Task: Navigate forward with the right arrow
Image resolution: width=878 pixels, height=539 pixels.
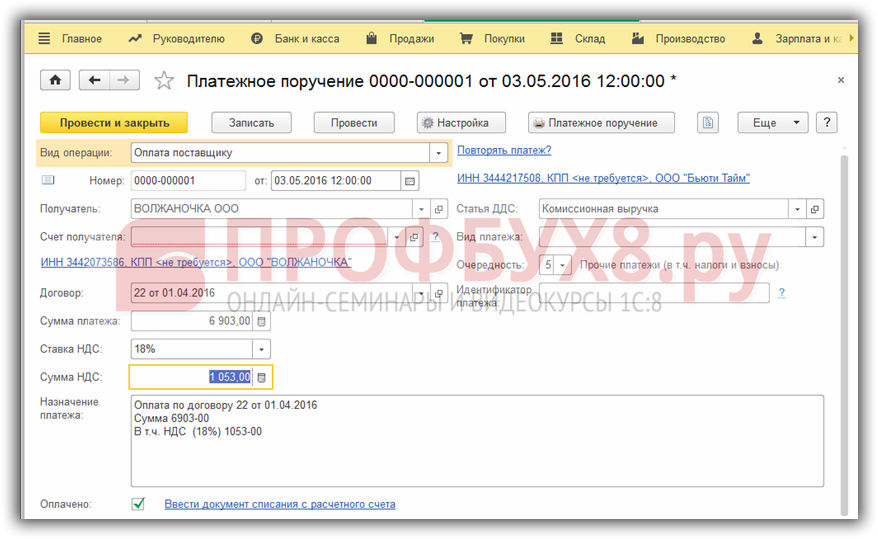Action: [x=124, y=81]
